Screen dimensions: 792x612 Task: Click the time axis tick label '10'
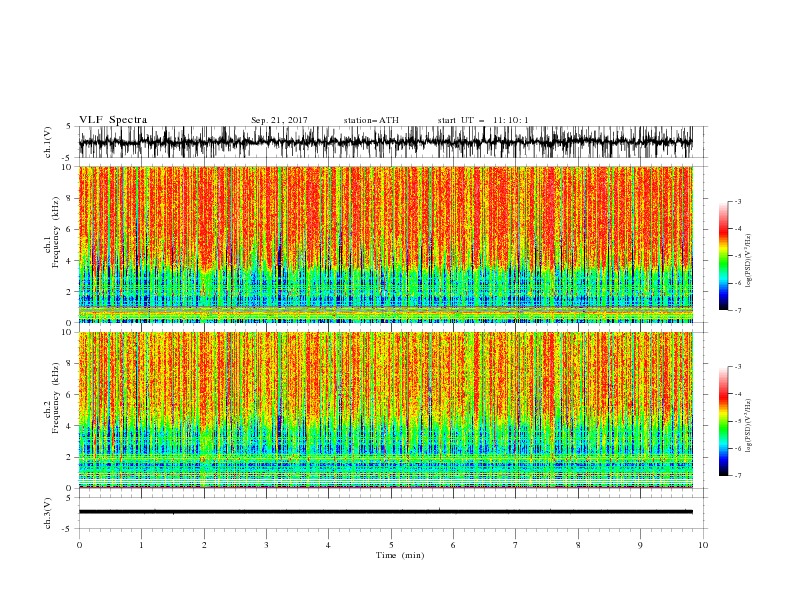click(x=703, y=545)
